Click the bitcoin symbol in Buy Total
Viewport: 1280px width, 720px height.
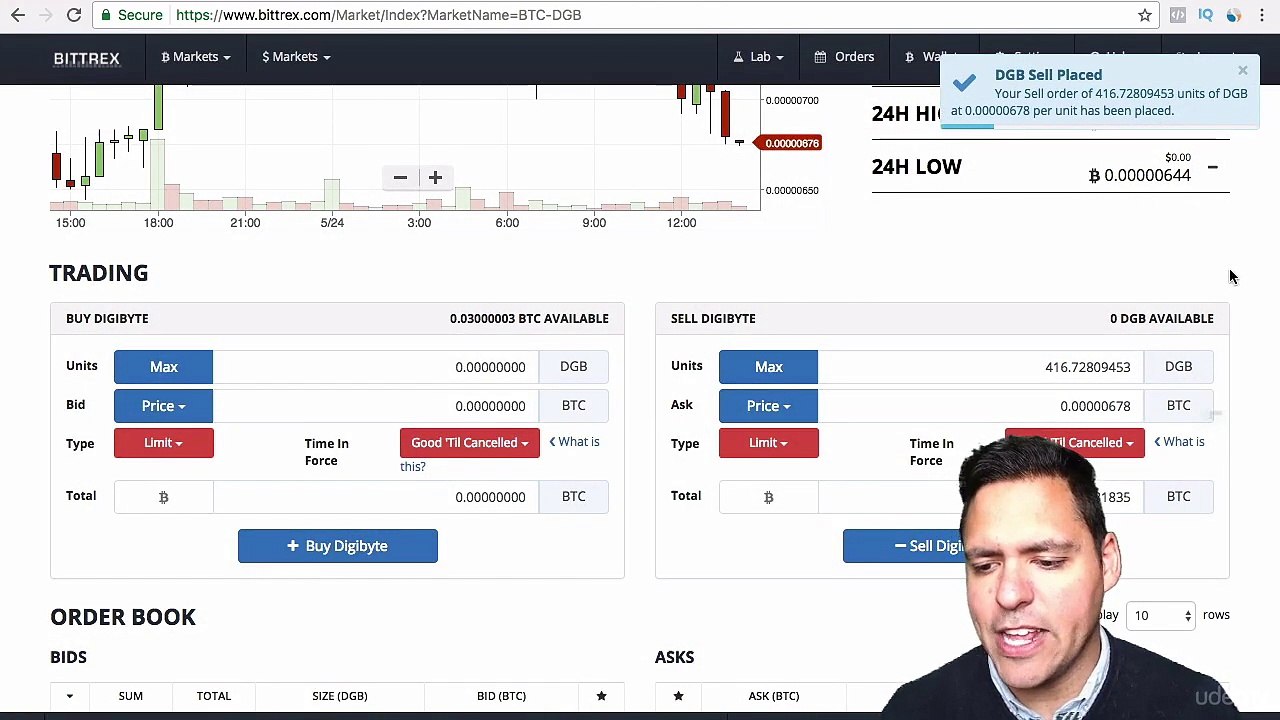tap(164, 497)
